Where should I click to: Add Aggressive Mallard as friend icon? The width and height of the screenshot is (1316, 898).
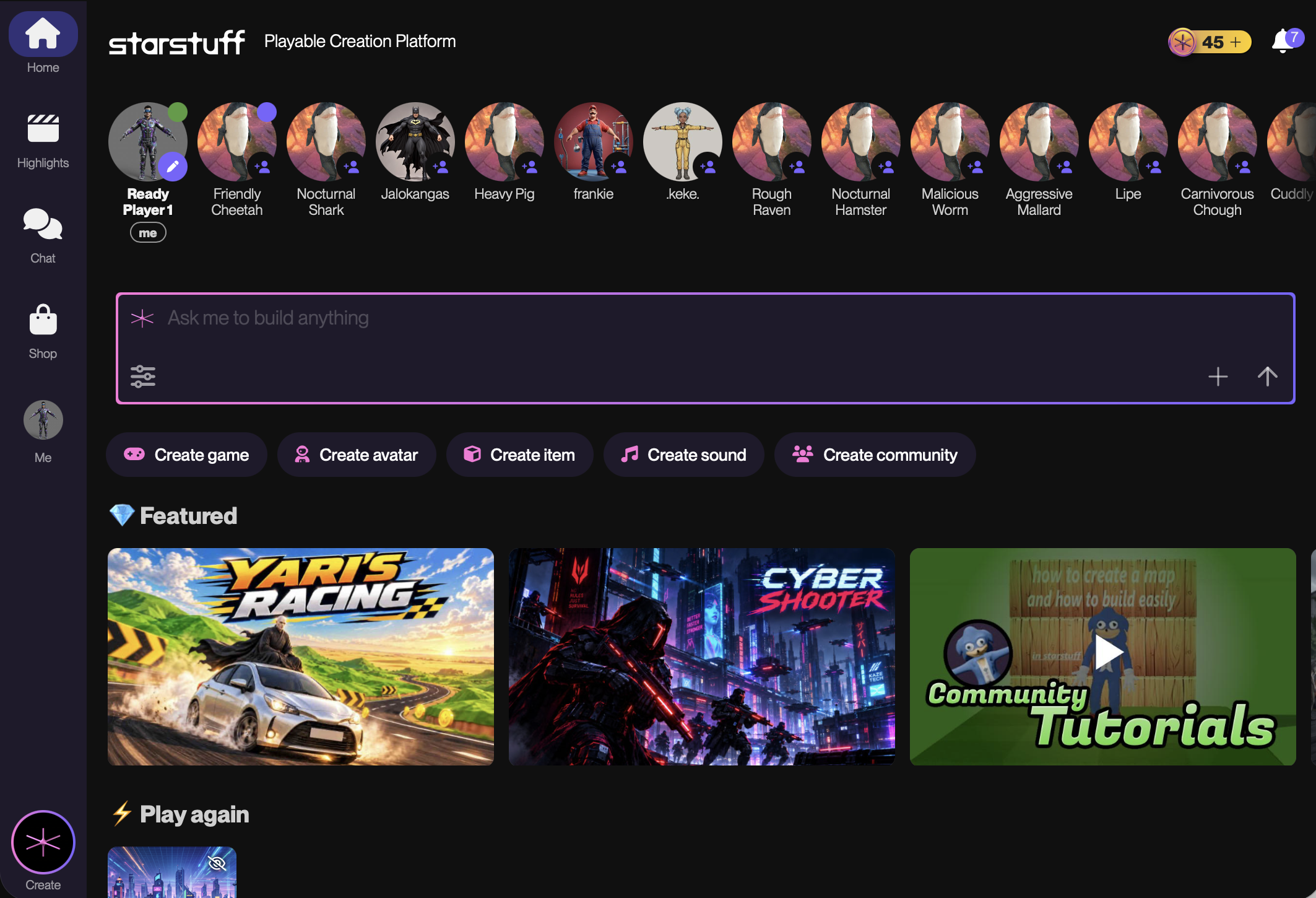point(1064,167)
